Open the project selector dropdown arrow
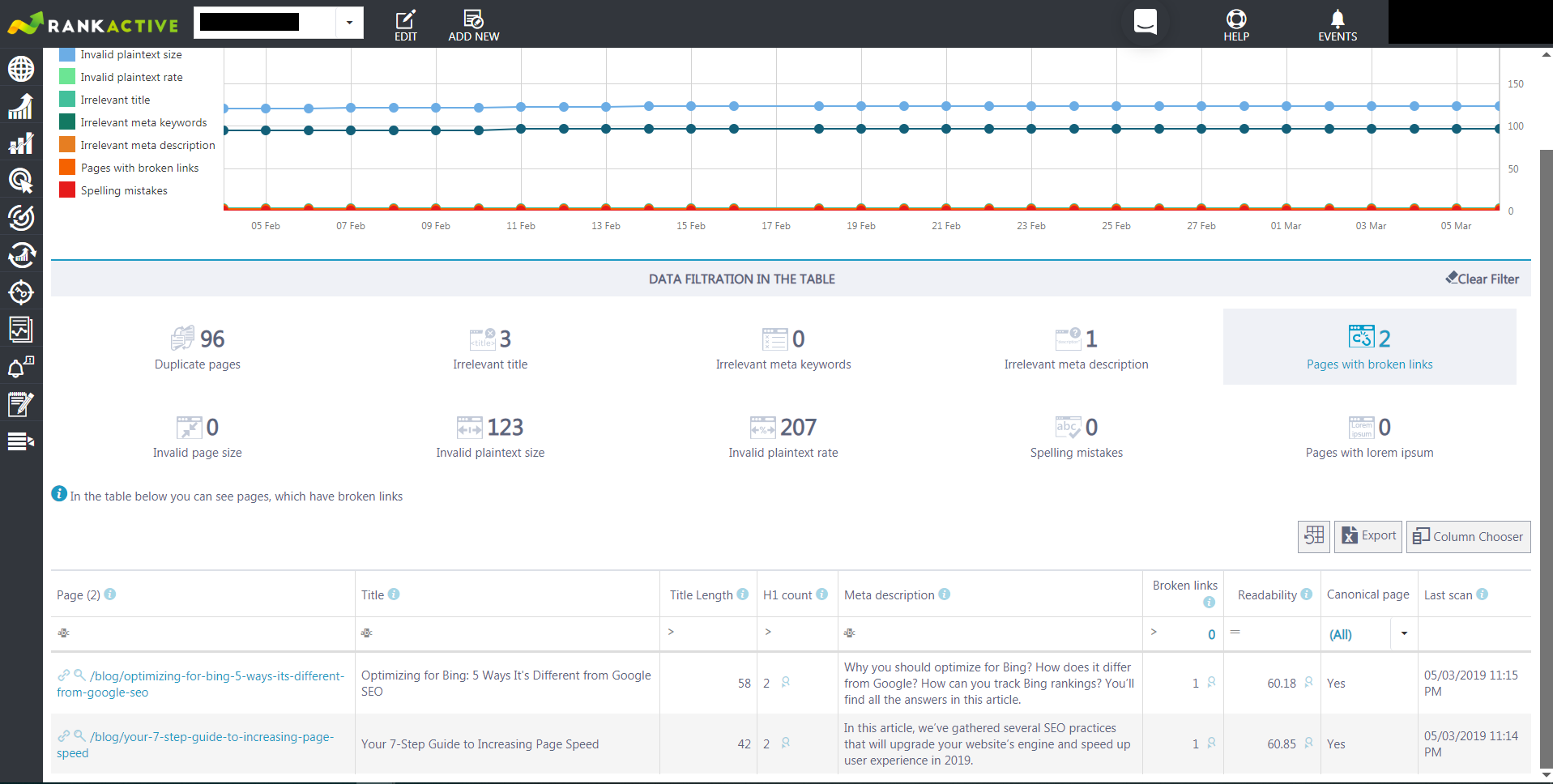This screenshot has height=784, width=1553. (x=349, y=23)
